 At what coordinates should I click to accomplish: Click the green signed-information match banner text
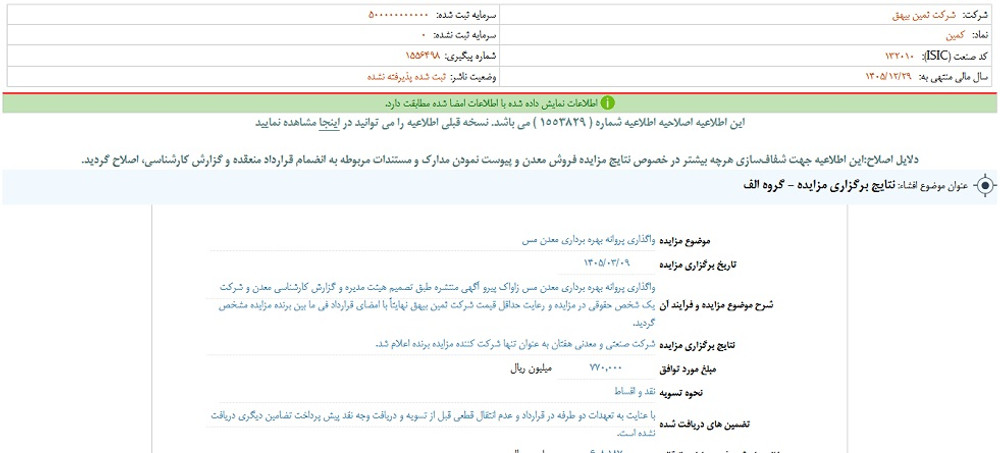pos(491,103)
